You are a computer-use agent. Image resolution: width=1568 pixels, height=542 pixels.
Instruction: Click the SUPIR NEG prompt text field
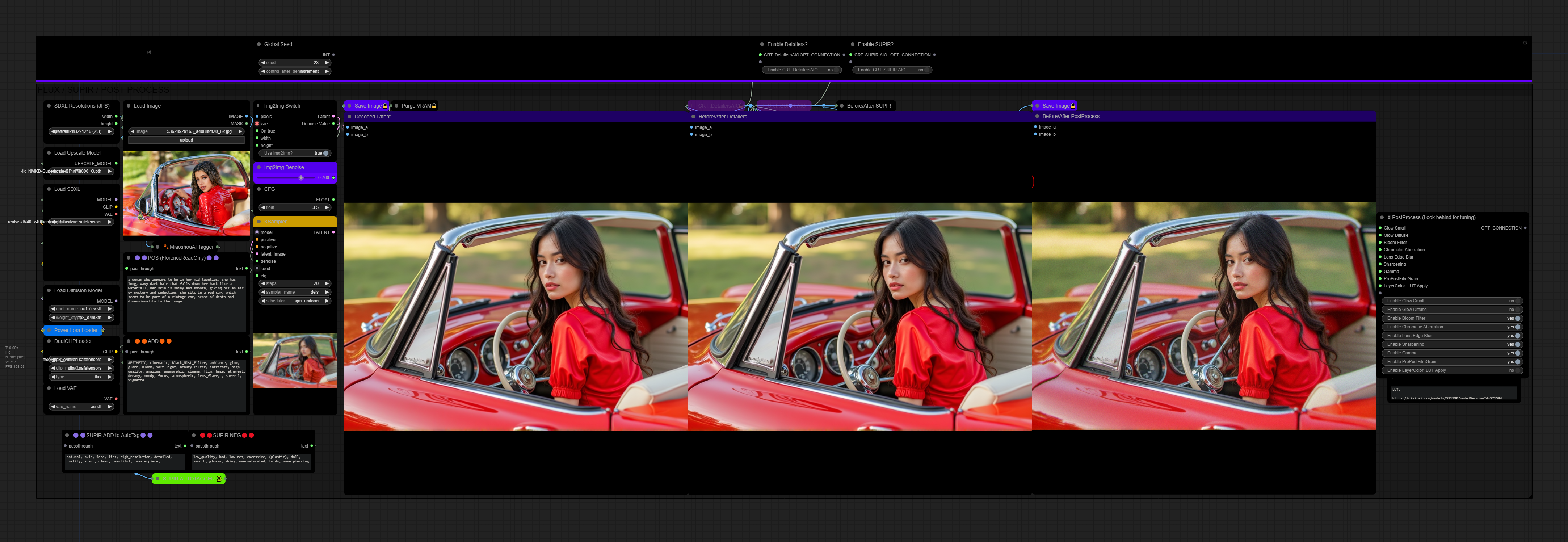click(251, 461)
